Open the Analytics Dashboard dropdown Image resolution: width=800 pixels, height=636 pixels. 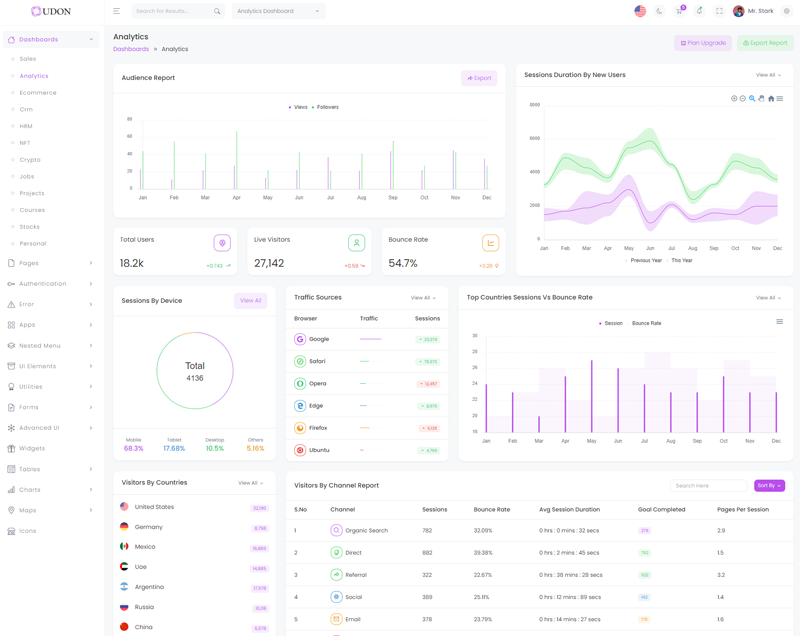(278, 11)
